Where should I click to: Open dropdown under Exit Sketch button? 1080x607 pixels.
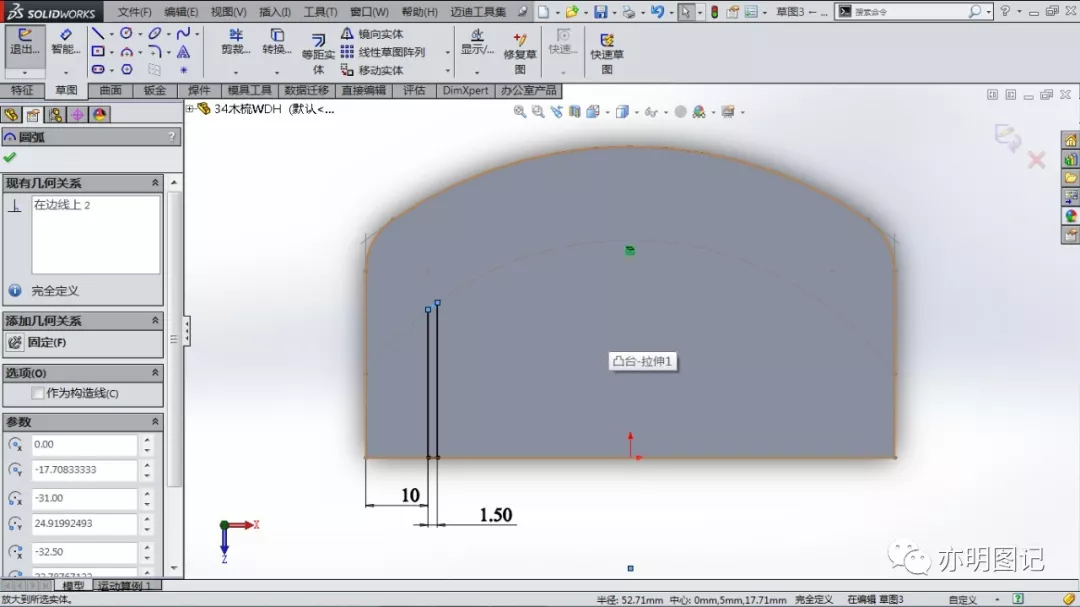pyautogui.click(x=25, y=72)
